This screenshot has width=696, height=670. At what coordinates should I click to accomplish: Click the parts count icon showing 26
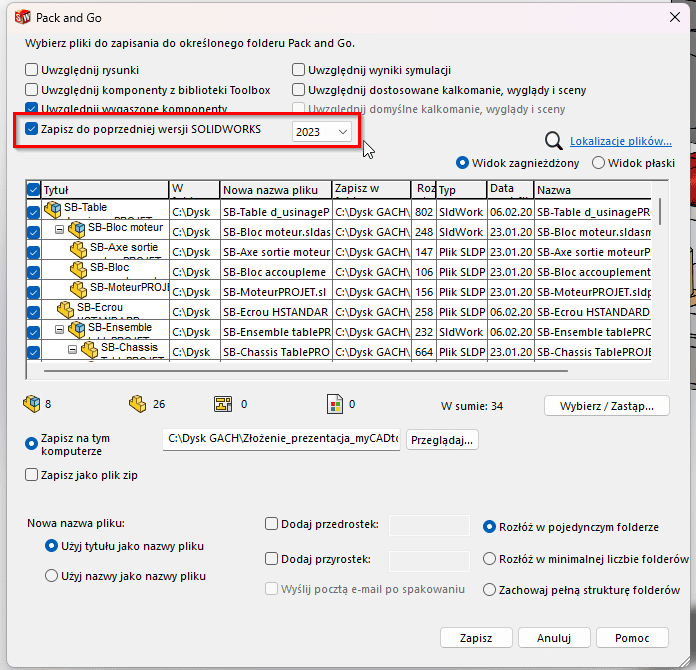pyautogui.click(x=138, y=404)
